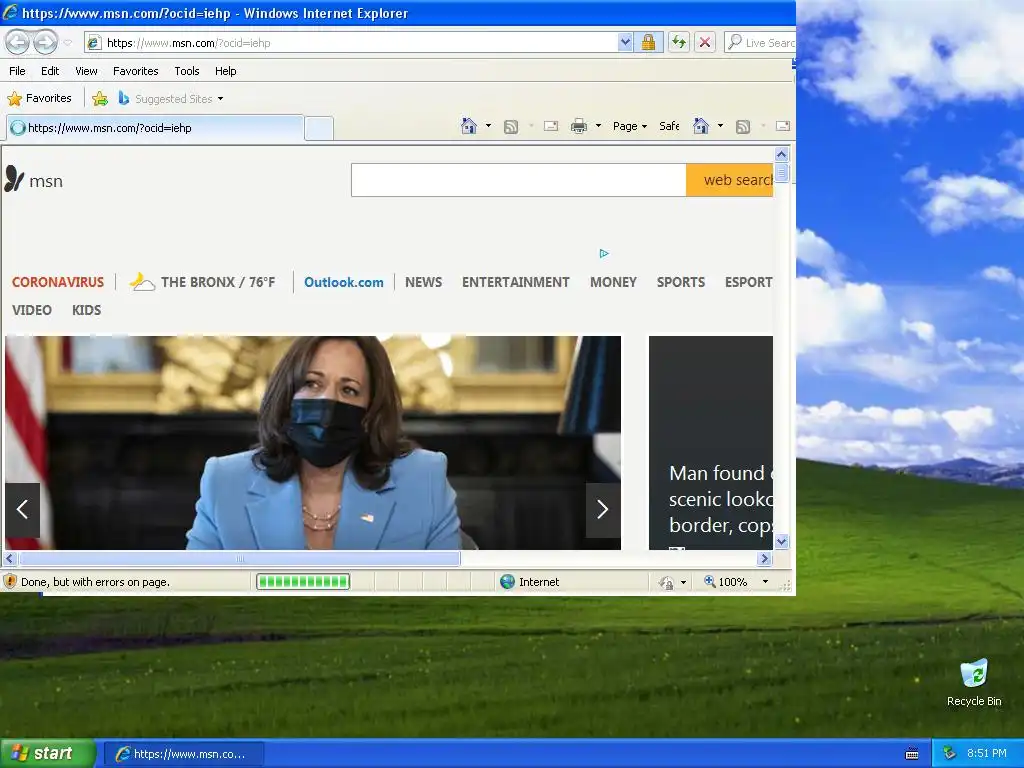1024x768 pixels.
Task: Click the weather cloud icon
Action: (x=142, y=282)
